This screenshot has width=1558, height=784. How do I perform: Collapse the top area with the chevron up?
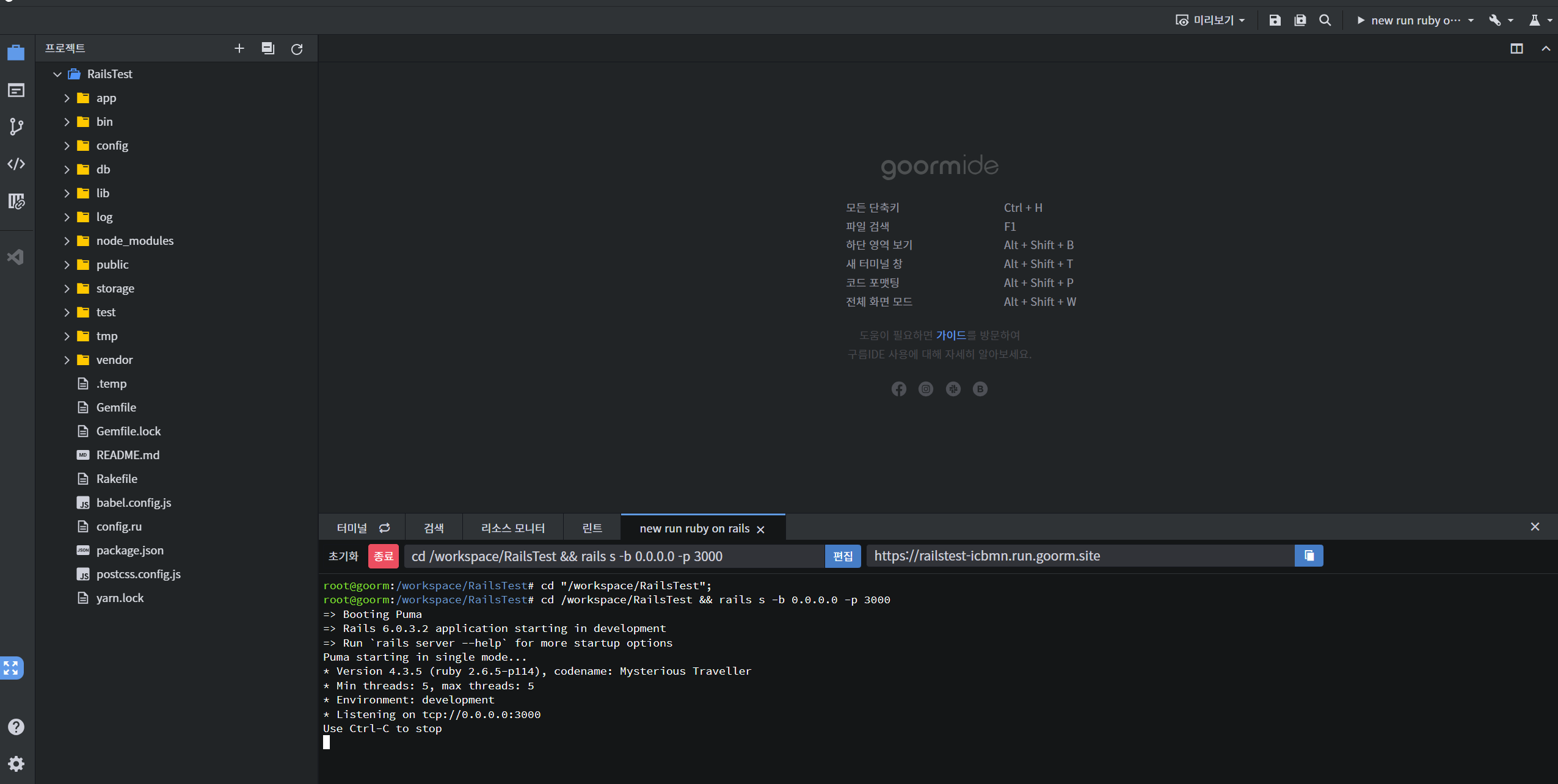[1546, 48]
